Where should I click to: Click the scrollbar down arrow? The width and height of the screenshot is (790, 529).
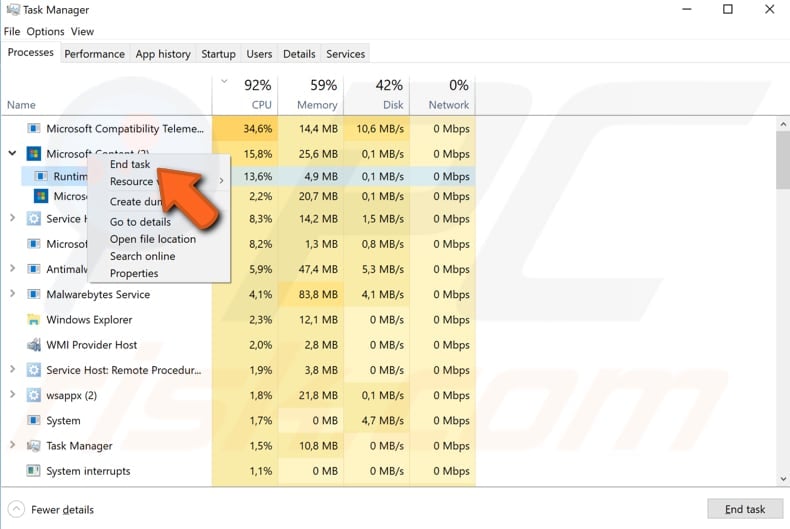click(x=783, y=479)
